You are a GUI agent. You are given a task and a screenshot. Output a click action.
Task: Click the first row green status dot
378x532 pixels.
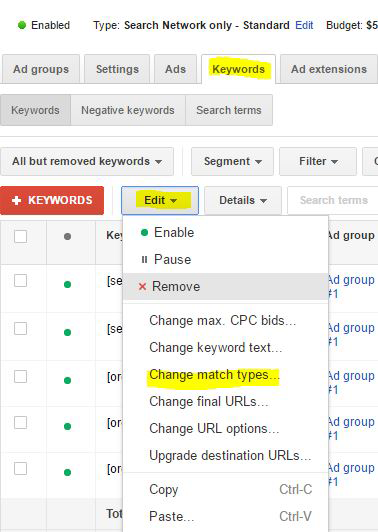(68, 284)
